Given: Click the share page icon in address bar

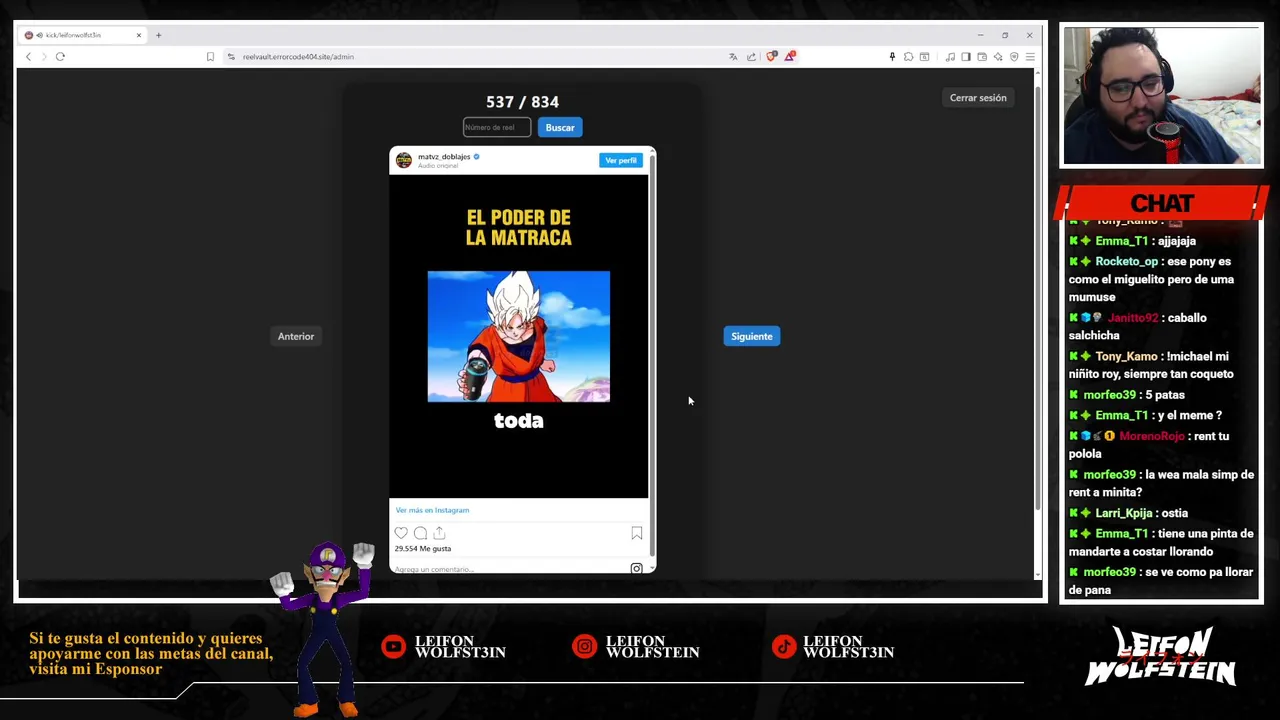Looking at the screenshot, I should (751, 57).
